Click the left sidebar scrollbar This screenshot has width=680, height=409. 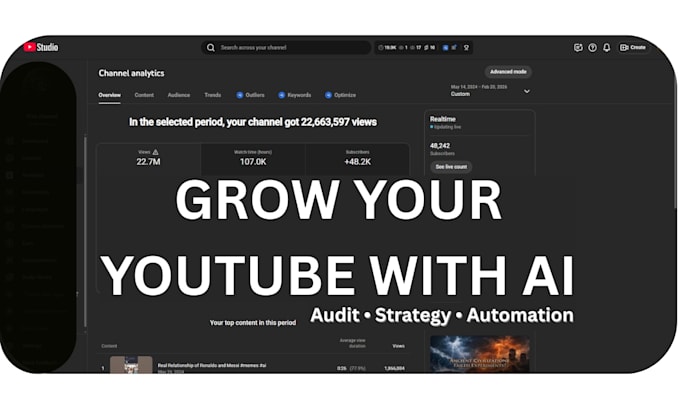coord(85,232)
